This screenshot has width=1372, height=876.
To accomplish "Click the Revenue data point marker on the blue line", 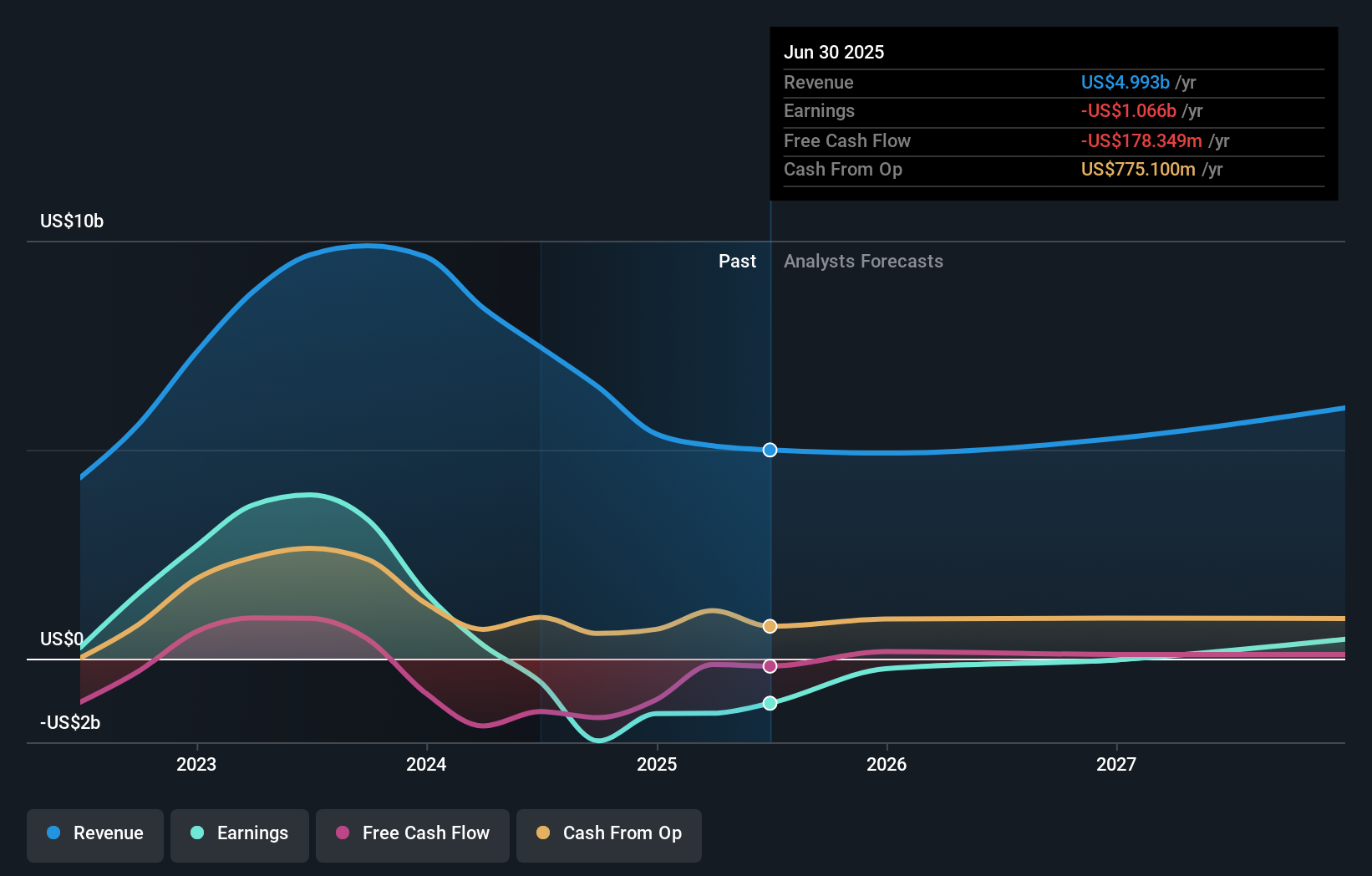I will [x=770, y=450].
